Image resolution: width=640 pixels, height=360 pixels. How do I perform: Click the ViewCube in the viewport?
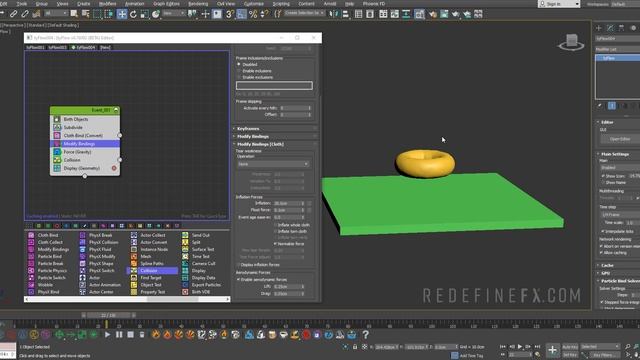[571, 42]
